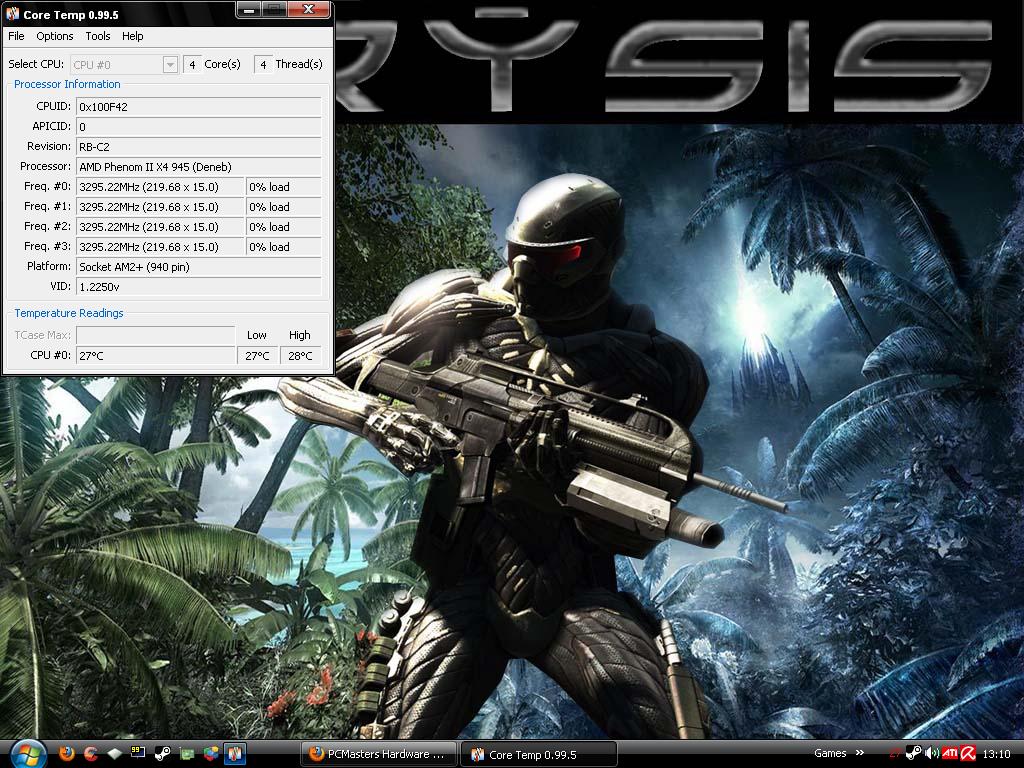The height and width of the screenshot is (768, 1024).
Task: Click the Processor Information group label
Action: coord(67,84)
